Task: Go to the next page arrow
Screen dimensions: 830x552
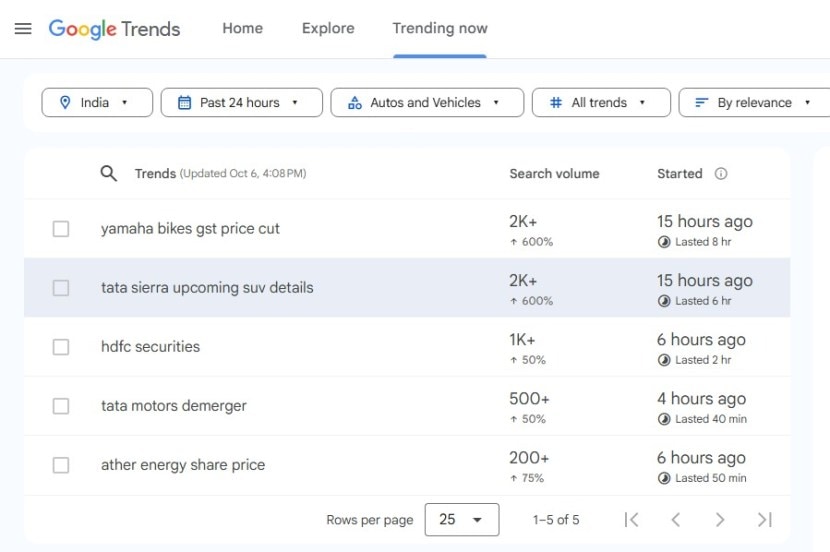Action: 720,519
